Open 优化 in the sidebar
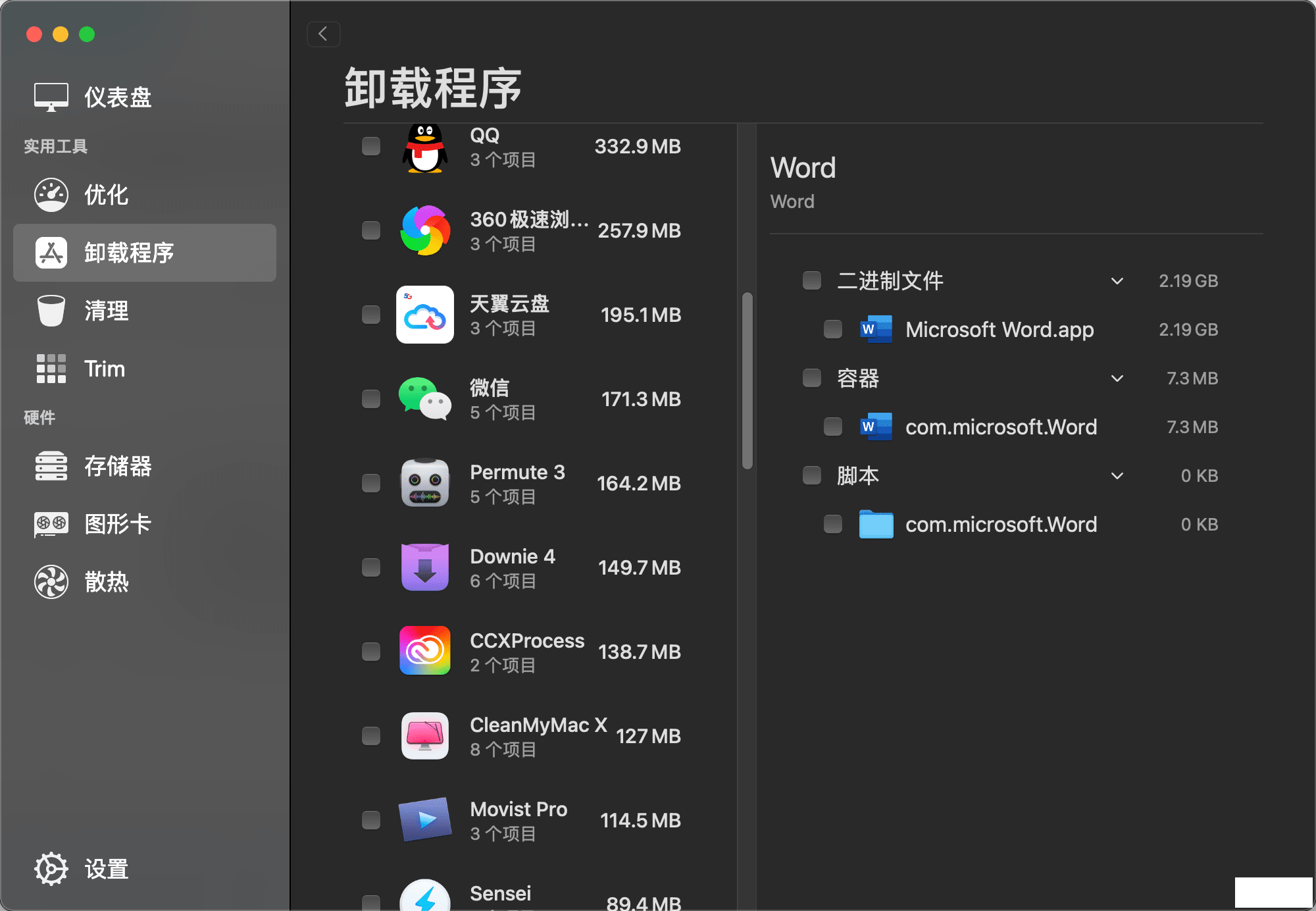1316x911 pixels. (145, 195)
